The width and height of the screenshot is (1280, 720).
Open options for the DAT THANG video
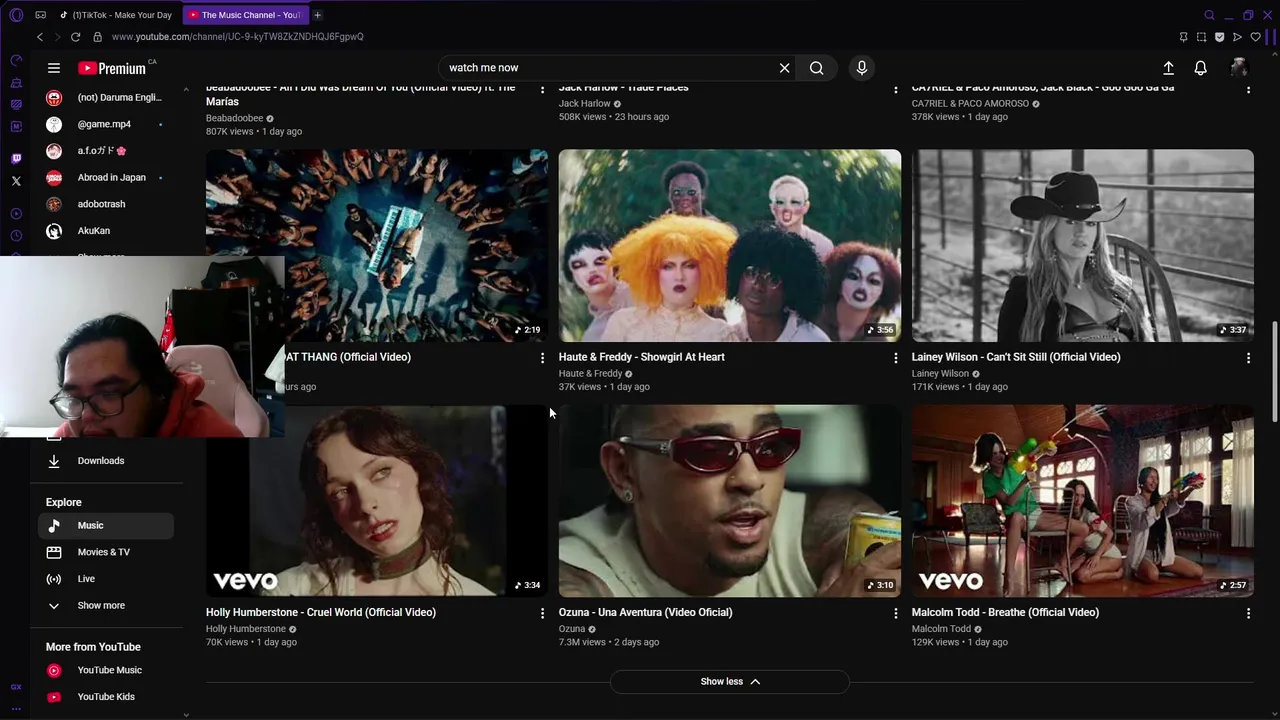click(x=542, y=358)
